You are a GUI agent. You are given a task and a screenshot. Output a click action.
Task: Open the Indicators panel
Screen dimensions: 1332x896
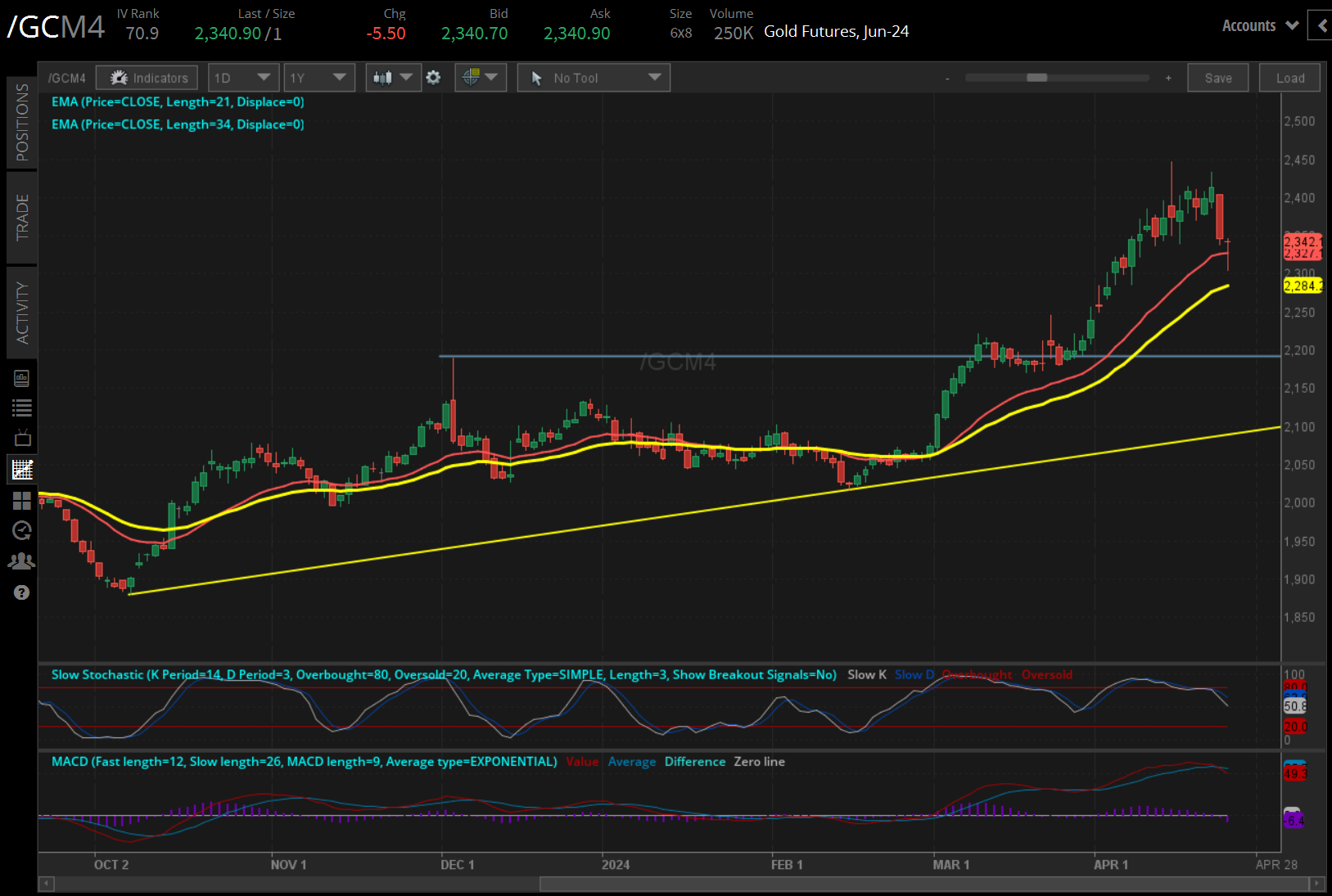click(x=147, y=78)
